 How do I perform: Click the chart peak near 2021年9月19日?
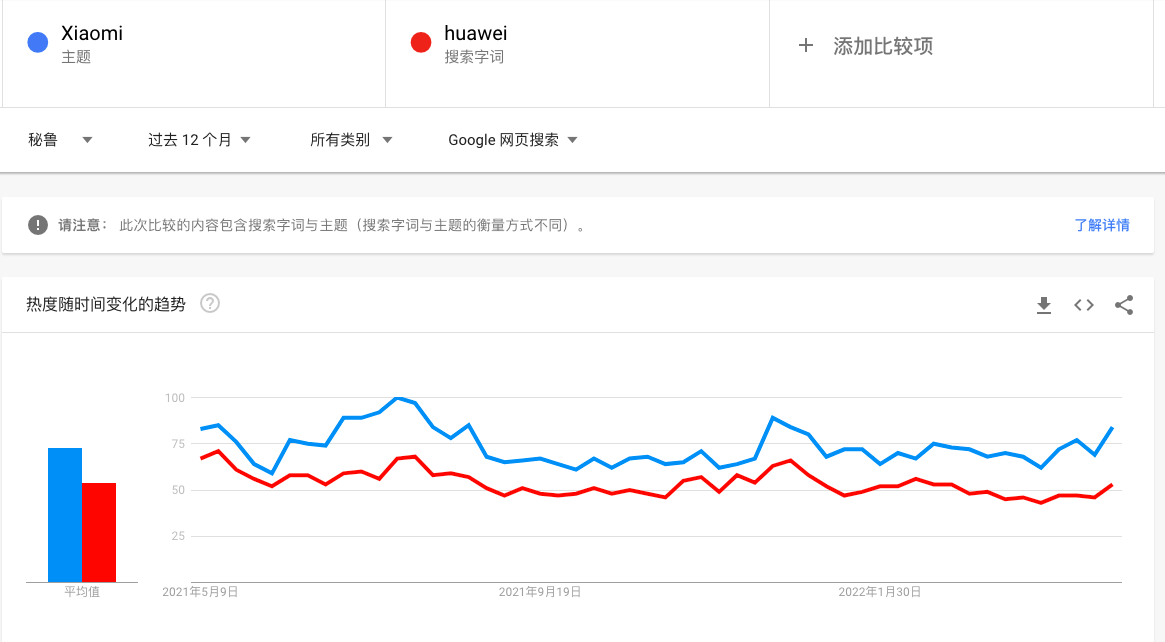pyautogui.click(x=397, y=398)
